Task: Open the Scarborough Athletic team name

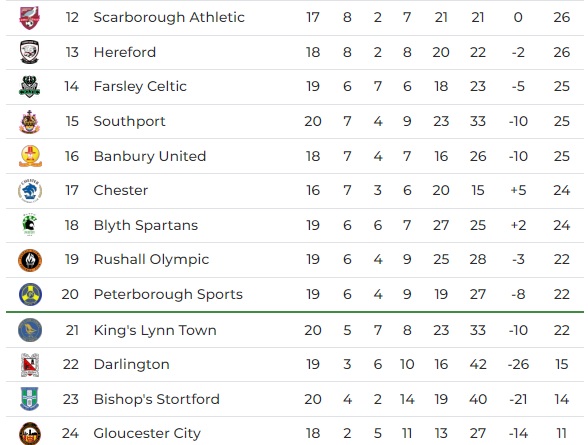Action: [x=169, y=17]
